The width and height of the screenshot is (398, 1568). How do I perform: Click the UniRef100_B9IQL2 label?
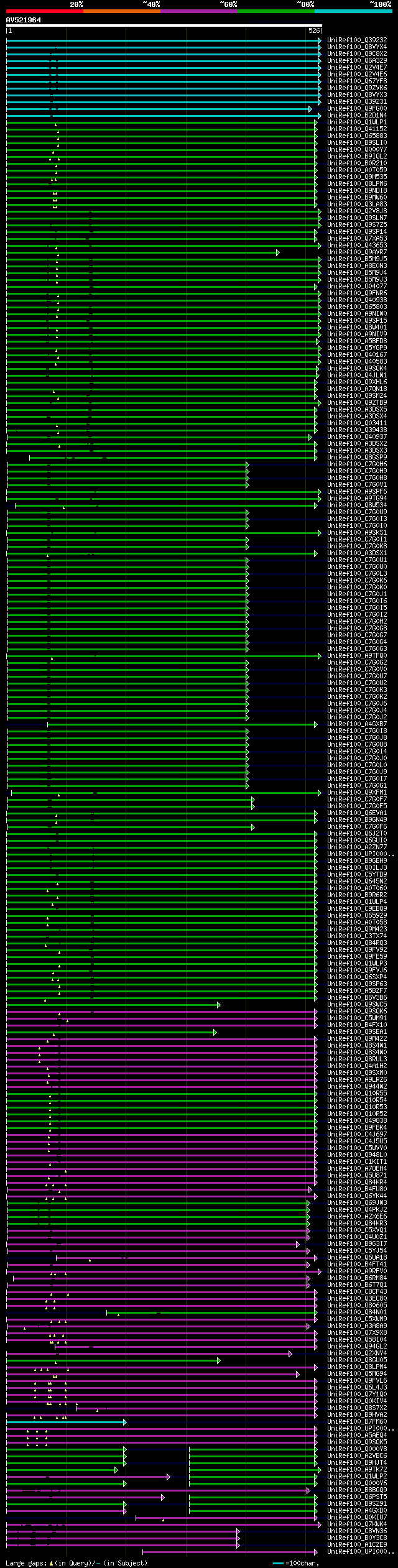(x=357, y=157)
